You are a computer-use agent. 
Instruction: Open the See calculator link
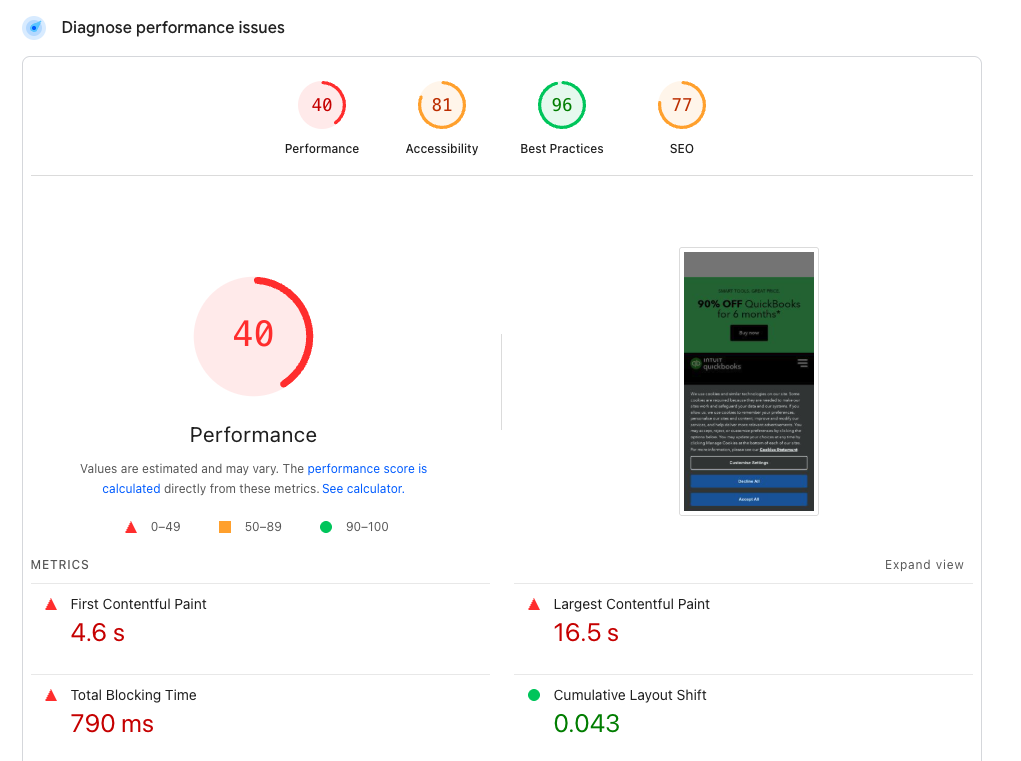tap(362, 488)
